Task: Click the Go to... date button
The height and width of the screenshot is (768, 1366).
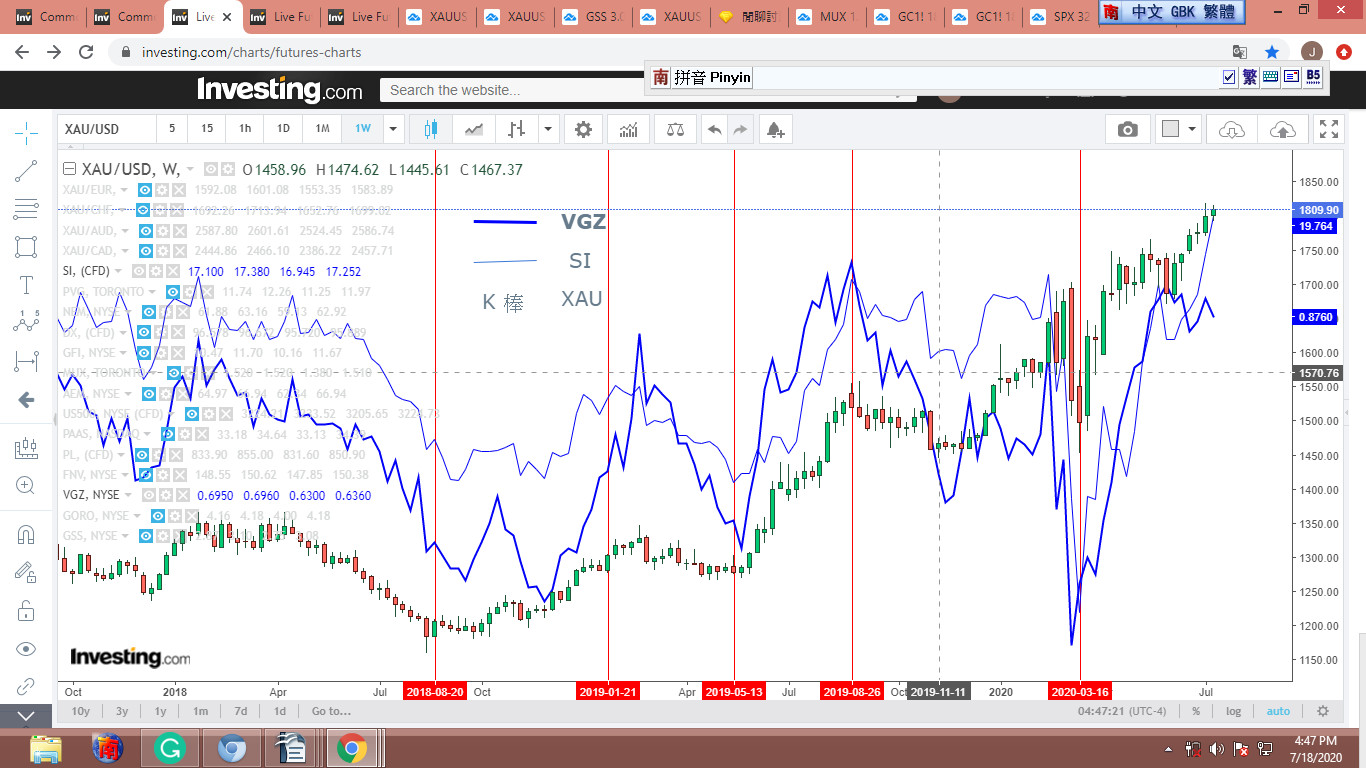Action: pos(331,711)
